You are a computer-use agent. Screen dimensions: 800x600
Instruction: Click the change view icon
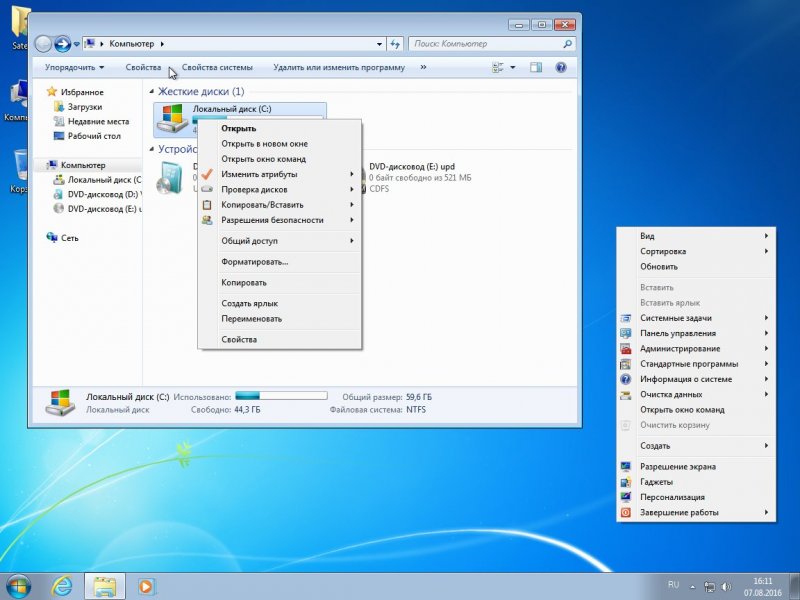498,67
